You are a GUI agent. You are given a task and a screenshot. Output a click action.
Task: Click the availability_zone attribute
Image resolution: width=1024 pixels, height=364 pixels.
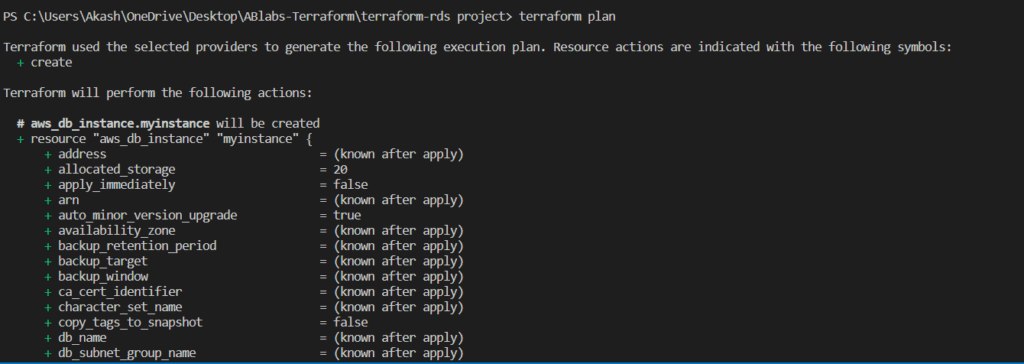pyautogui.click(x=117, y=231)
